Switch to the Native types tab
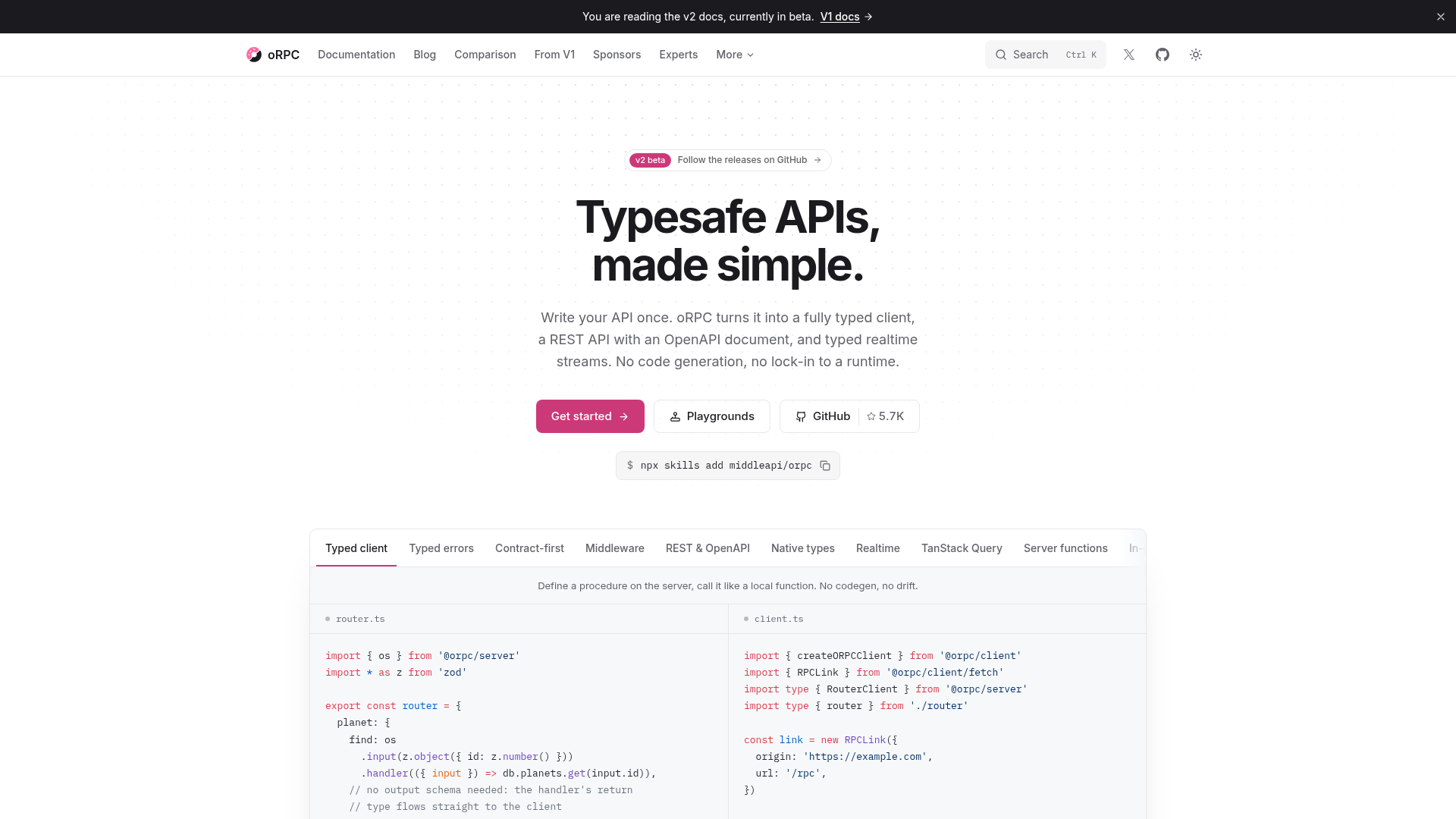The width and height of the screenshot is (1456, 819). 803,548
